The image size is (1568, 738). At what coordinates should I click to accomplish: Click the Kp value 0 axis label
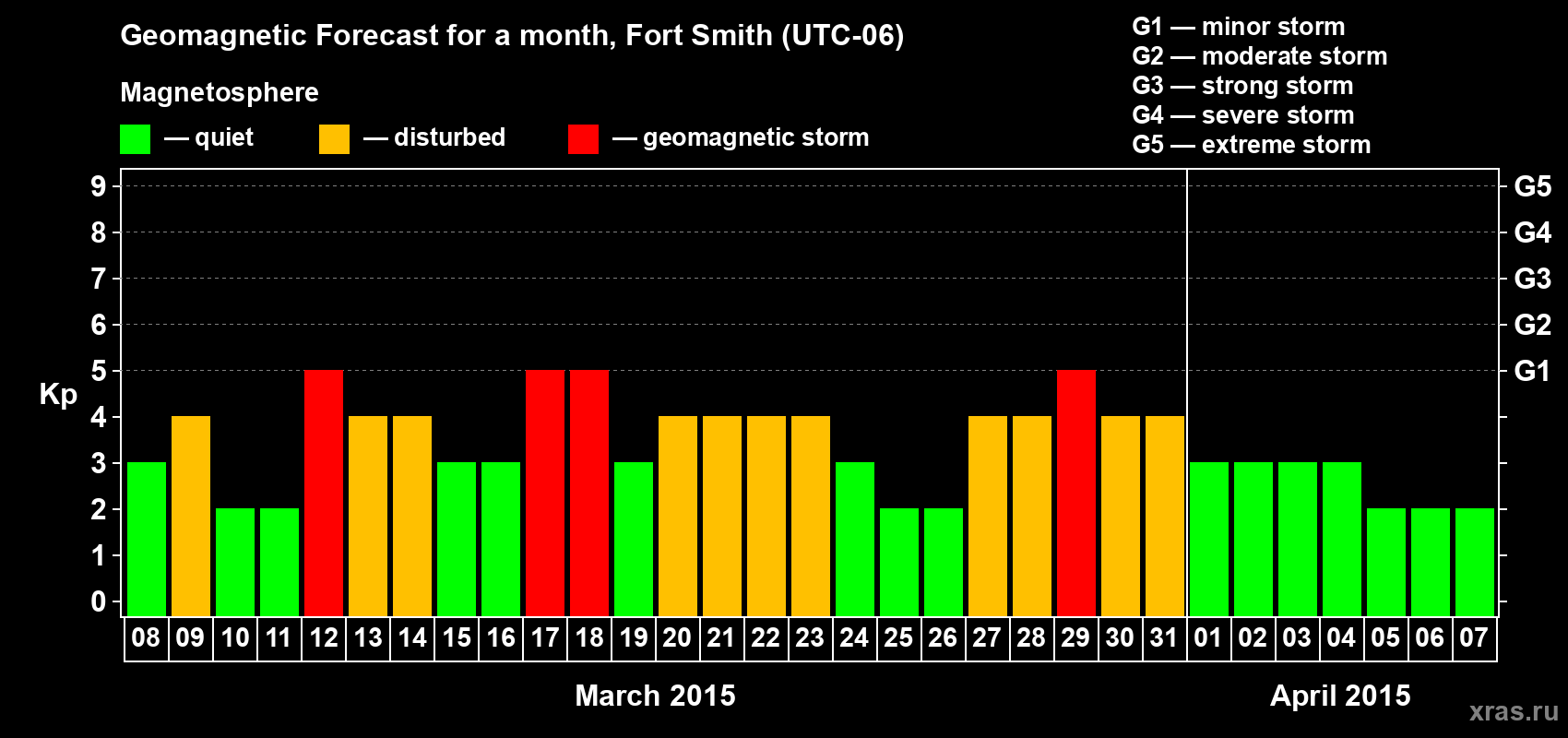(98, 601)
